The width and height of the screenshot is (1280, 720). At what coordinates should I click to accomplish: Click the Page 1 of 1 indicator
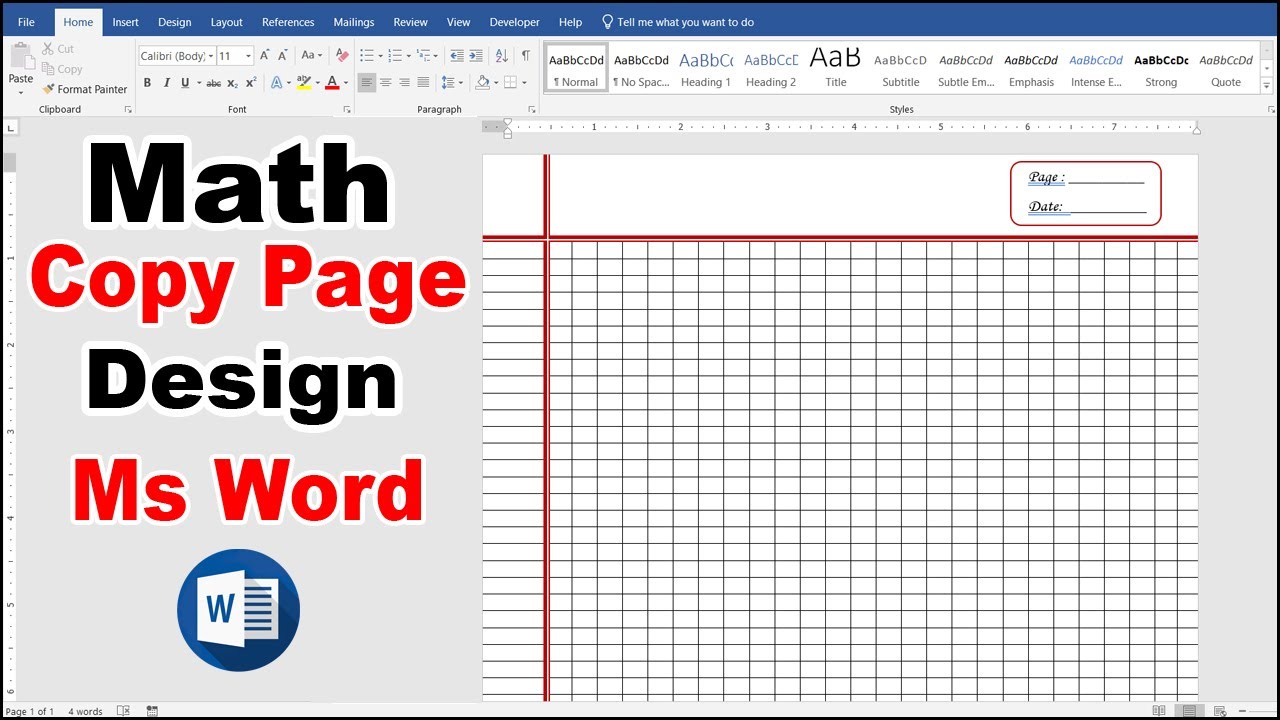[x=30, y=711]
